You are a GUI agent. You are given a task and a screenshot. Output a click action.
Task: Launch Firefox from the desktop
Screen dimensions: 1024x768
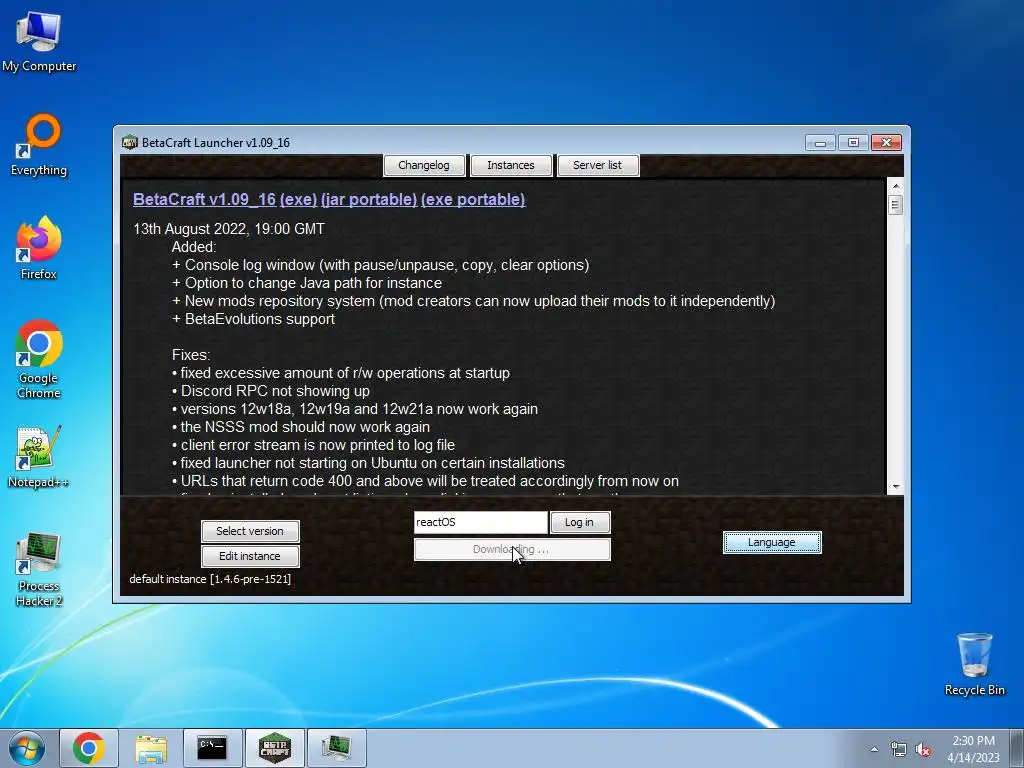39,248
